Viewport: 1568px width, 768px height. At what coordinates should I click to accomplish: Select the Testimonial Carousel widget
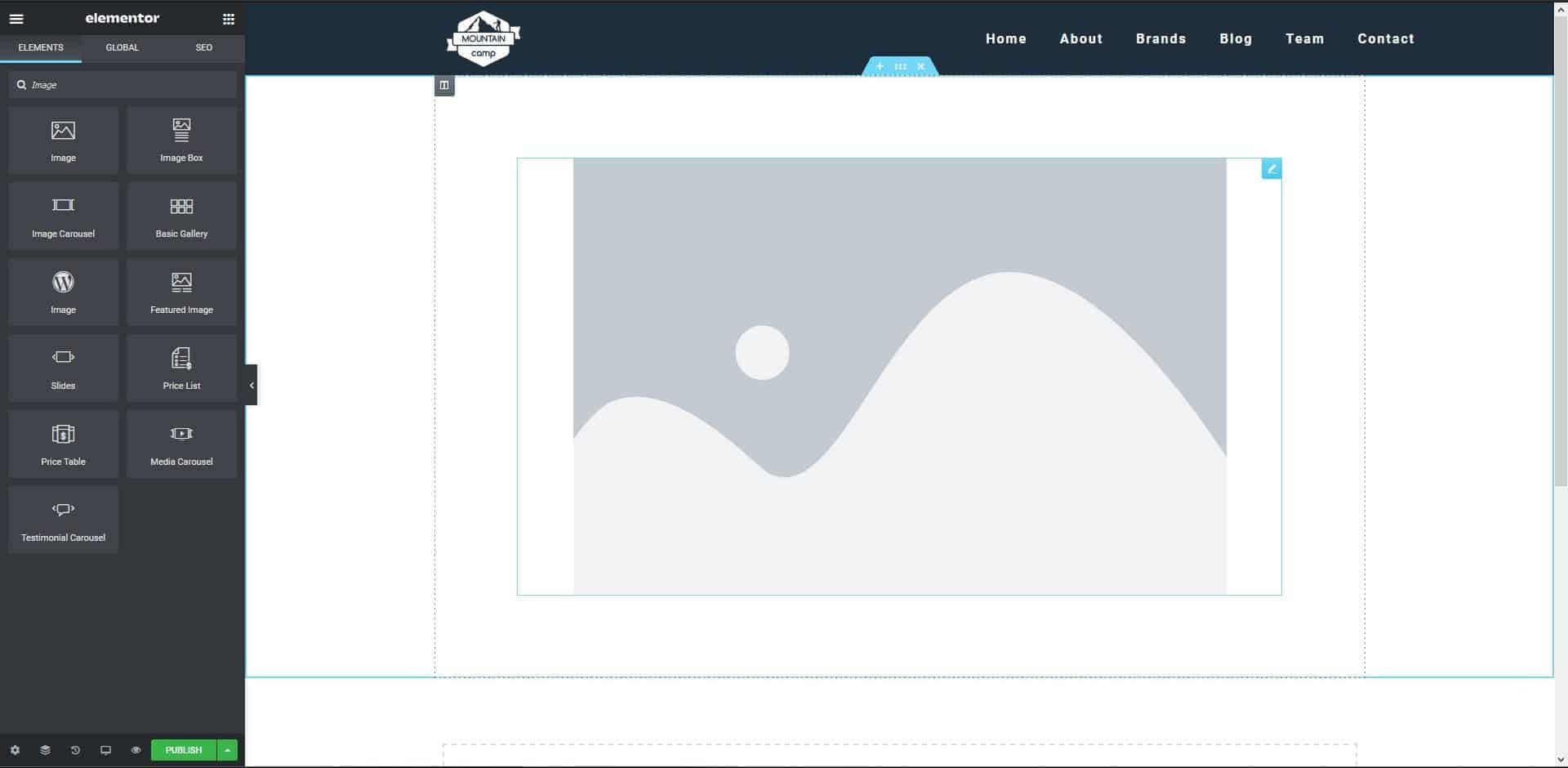[x=63, y=520]
